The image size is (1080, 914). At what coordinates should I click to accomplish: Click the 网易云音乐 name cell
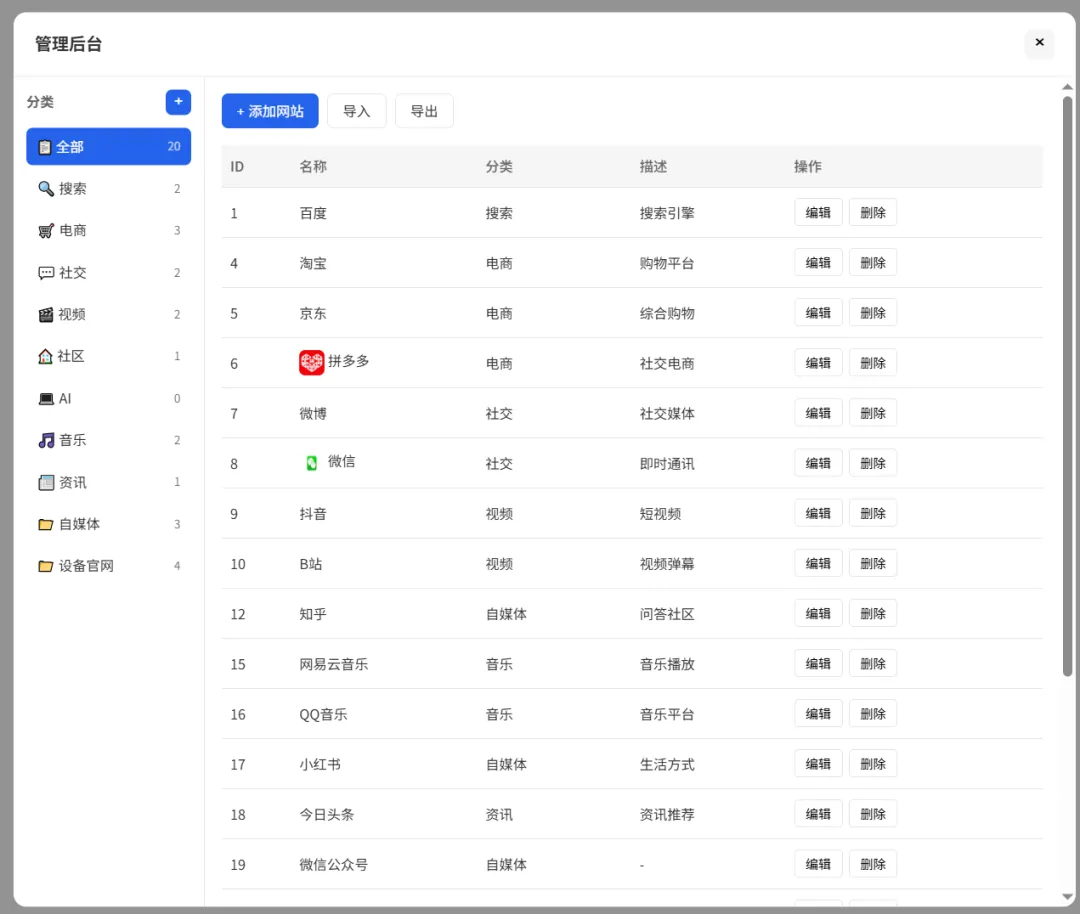[333, 665]
